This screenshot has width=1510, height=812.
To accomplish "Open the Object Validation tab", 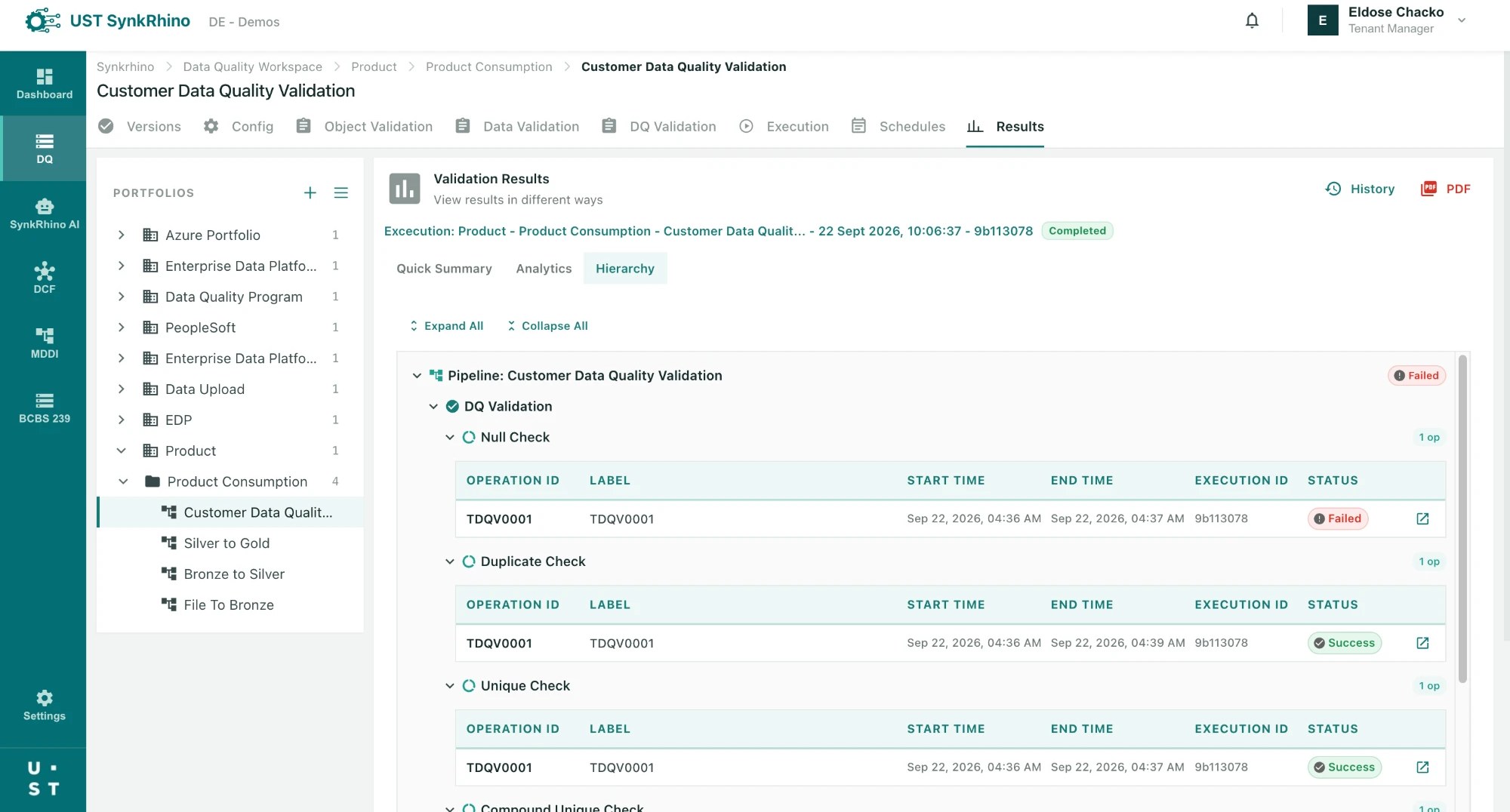I will point(364,127).
